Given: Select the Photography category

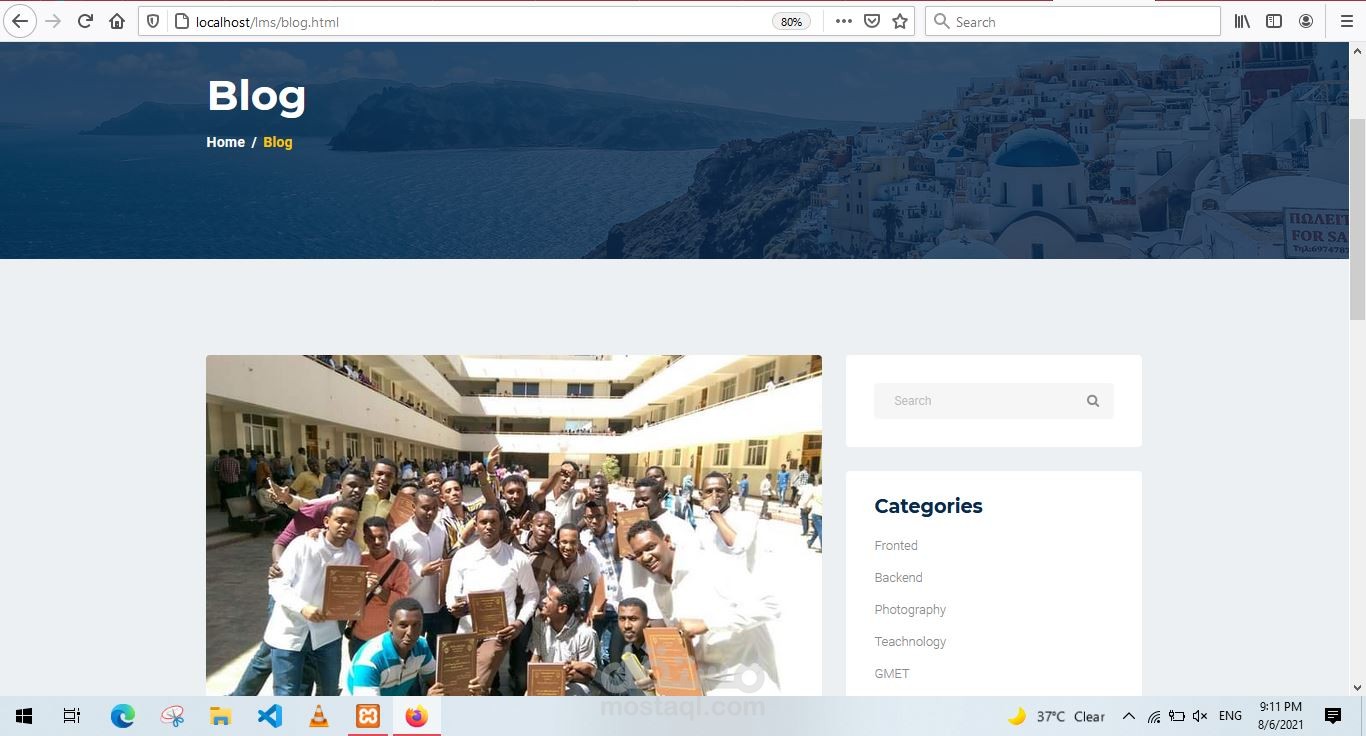Looking at the screenshot, I should [910, 609].
